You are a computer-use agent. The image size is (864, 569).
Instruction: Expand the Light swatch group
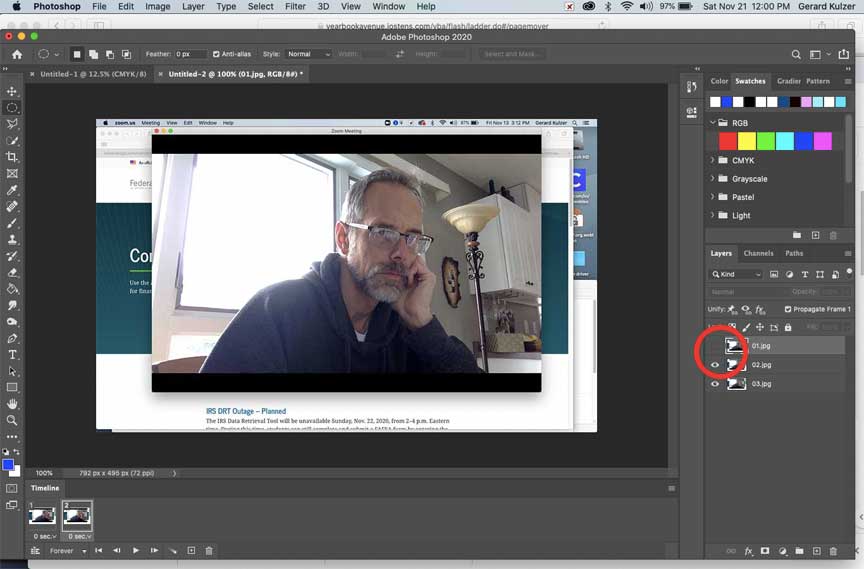coord(712,215)
